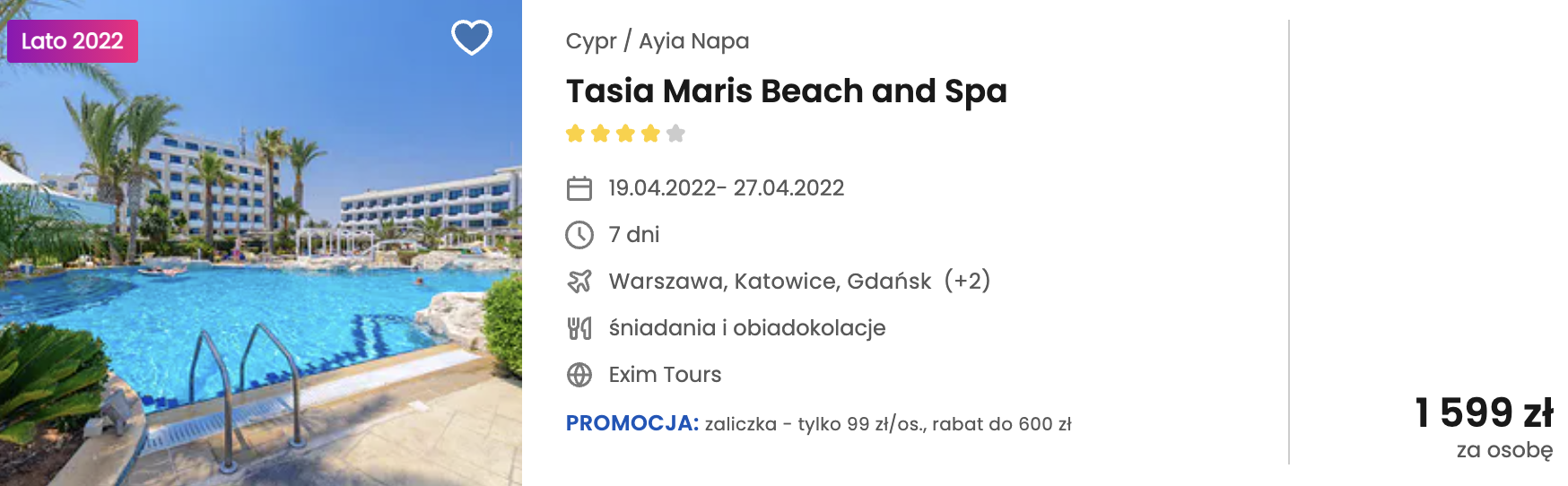Click the PROMOCJA label
Screen dimensions: 1568x486
tap(632, 423)
